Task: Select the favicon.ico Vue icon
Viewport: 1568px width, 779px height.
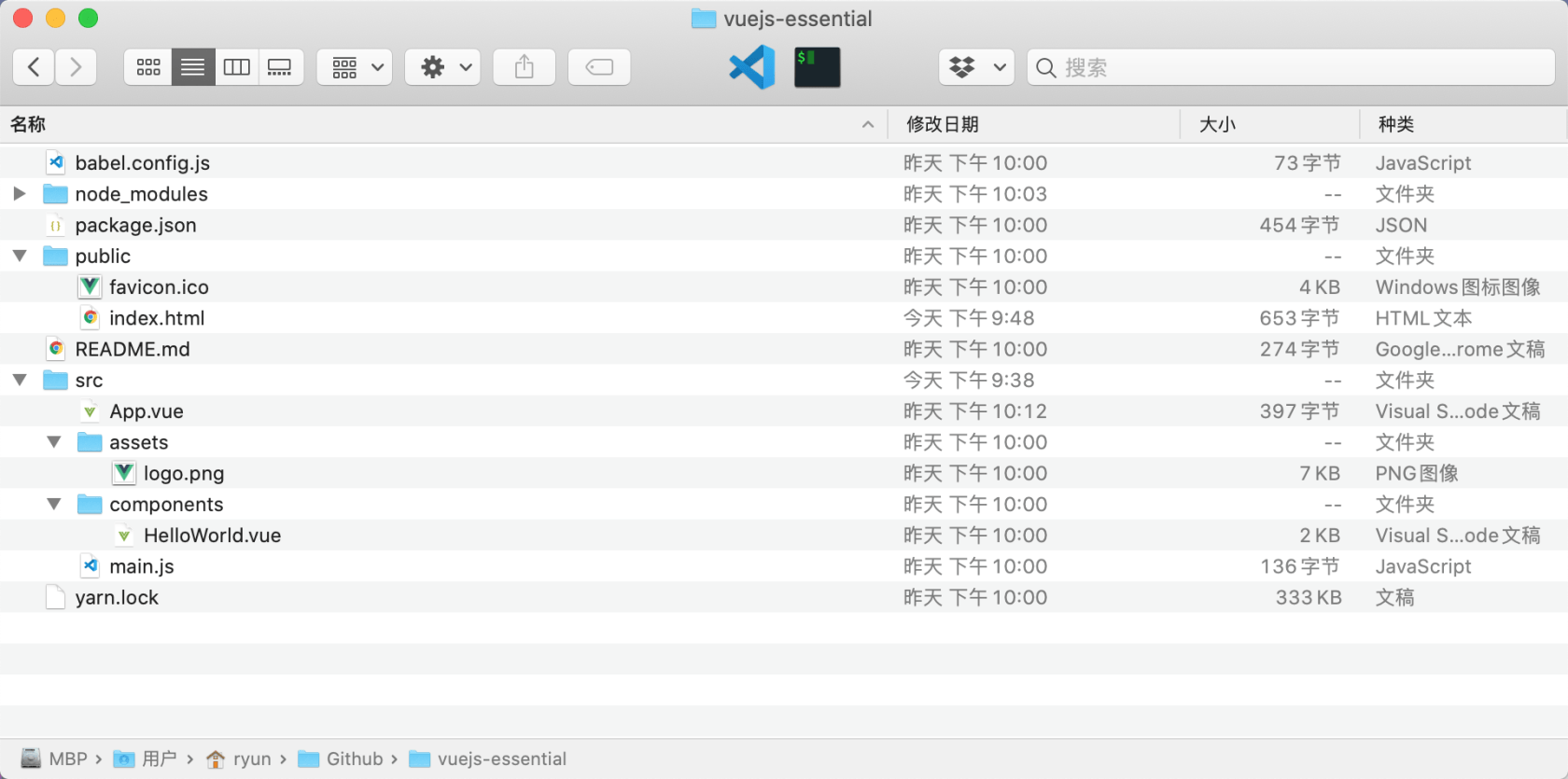Action: 90,286
